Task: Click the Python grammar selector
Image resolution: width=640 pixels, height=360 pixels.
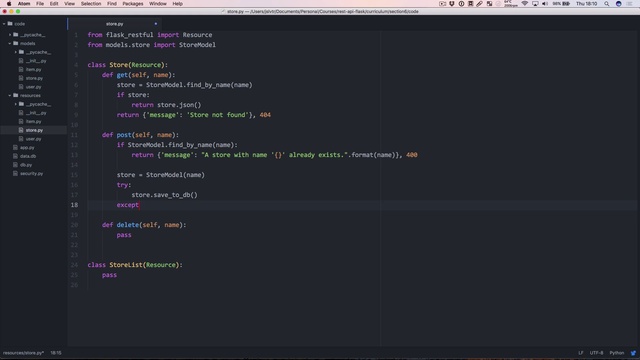Action: [x=617, y=353]
